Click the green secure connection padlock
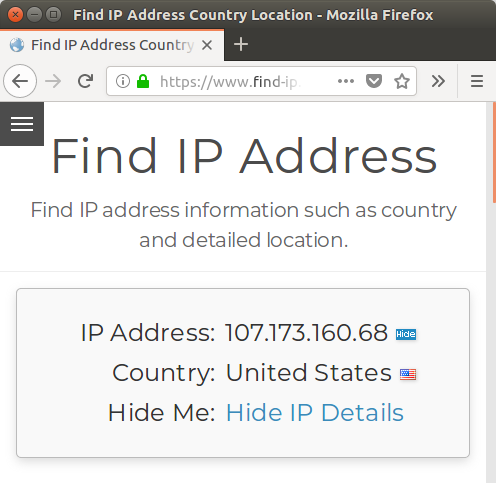496x483 pixels. tap(143, 81)
